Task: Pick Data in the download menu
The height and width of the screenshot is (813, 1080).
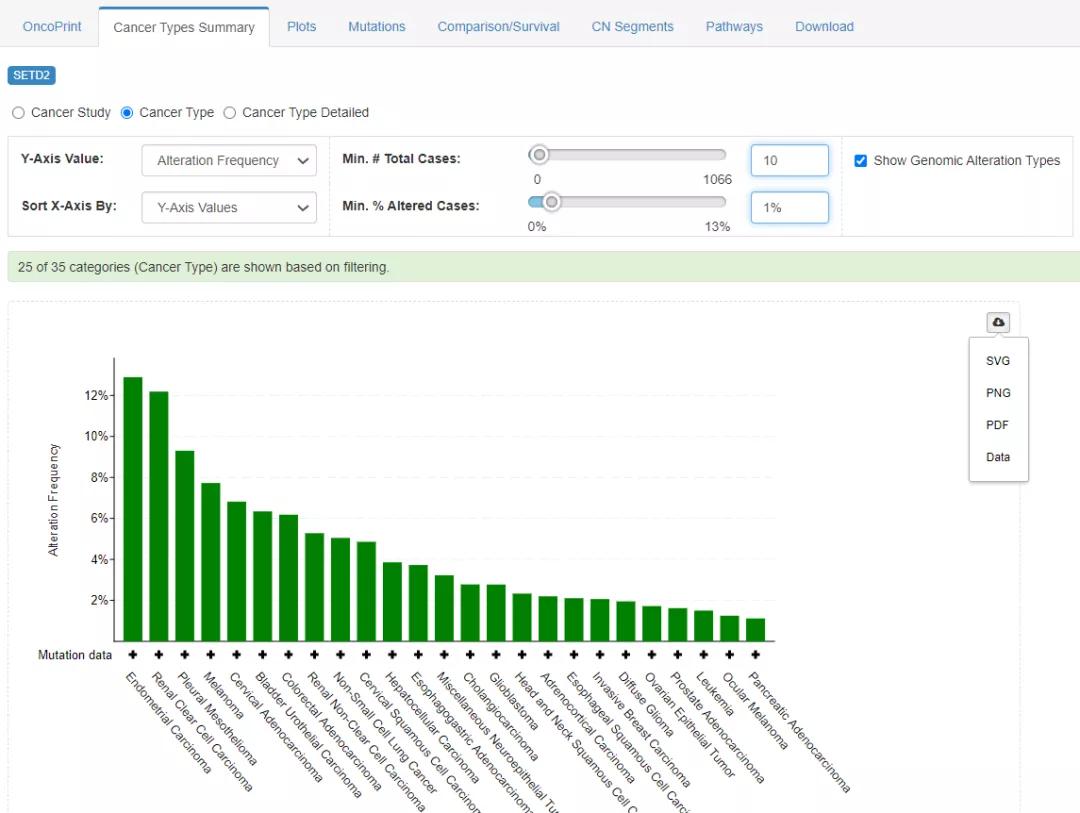Action: (x=998, y=457)
